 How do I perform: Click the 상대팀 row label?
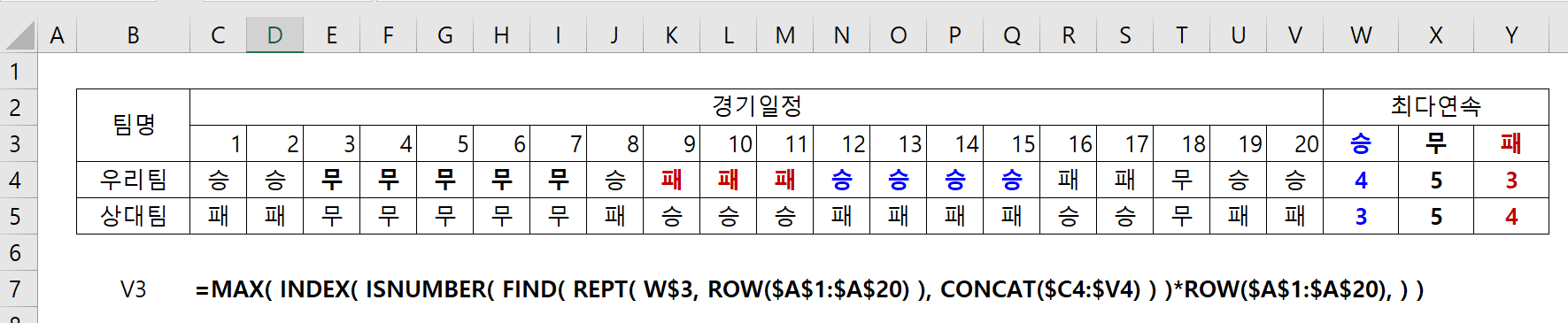[133, 216]
